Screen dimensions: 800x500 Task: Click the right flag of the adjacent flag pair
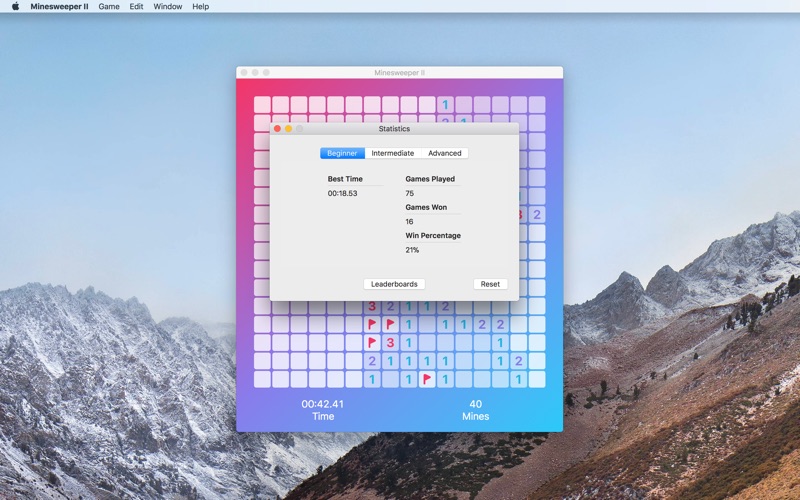(390, 324)
